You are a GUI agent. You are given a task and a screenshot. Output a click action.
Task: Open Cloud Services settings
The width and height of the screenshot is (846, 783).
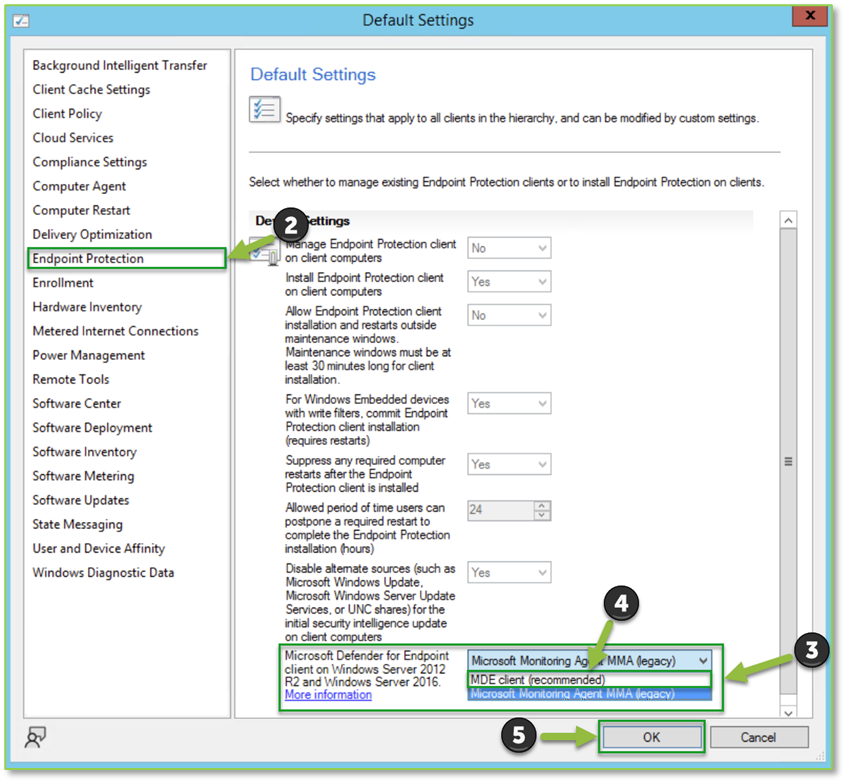[72, 138]
